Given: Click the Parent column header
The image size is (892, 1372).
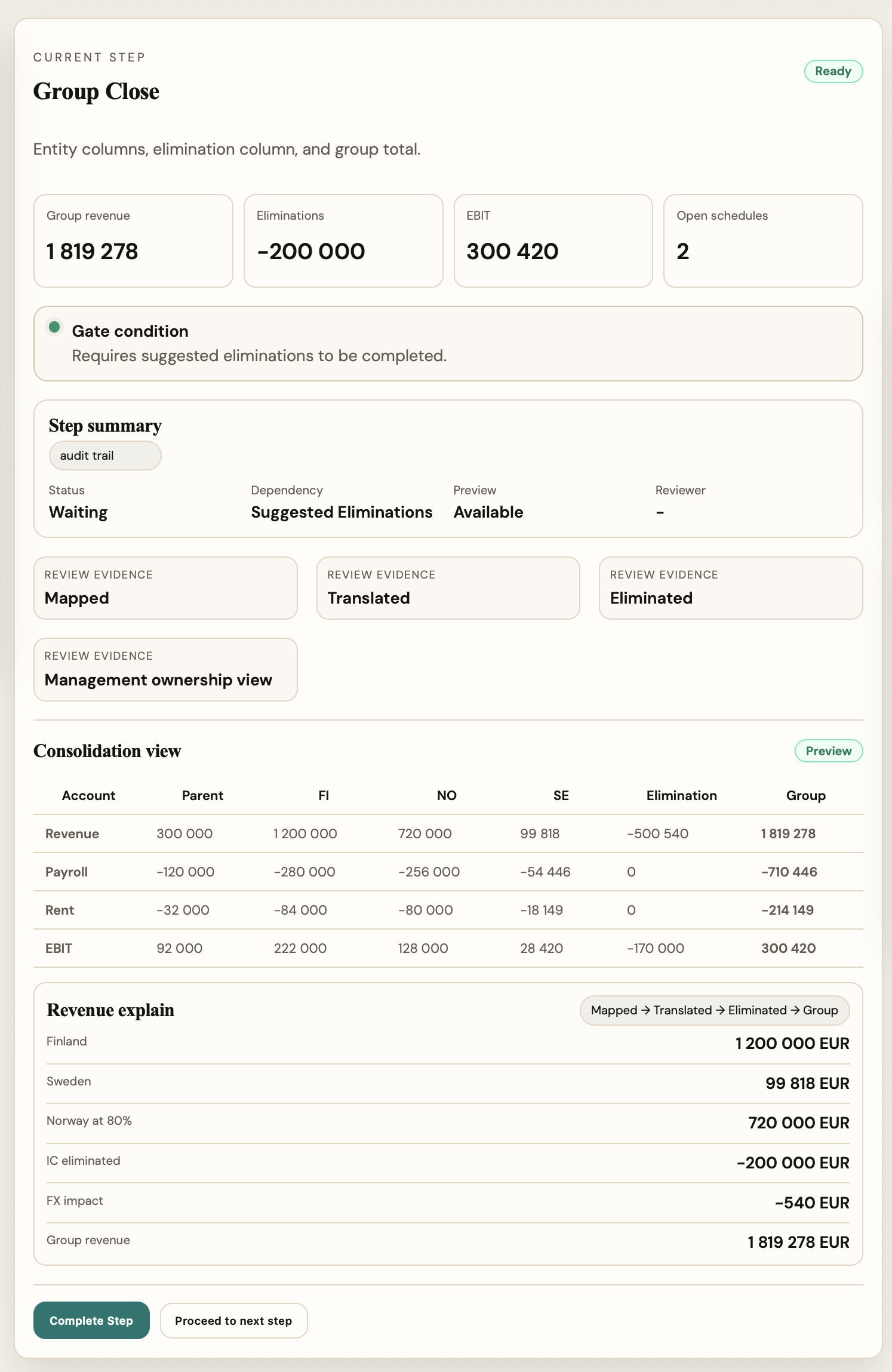Looking at the screenshot, I should (x=202, y=795).
